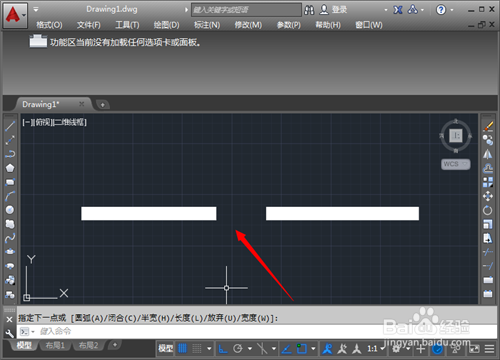The image size is (500, 360).
Task: Select the Rotate tool
Action: (x=488, y=210)
